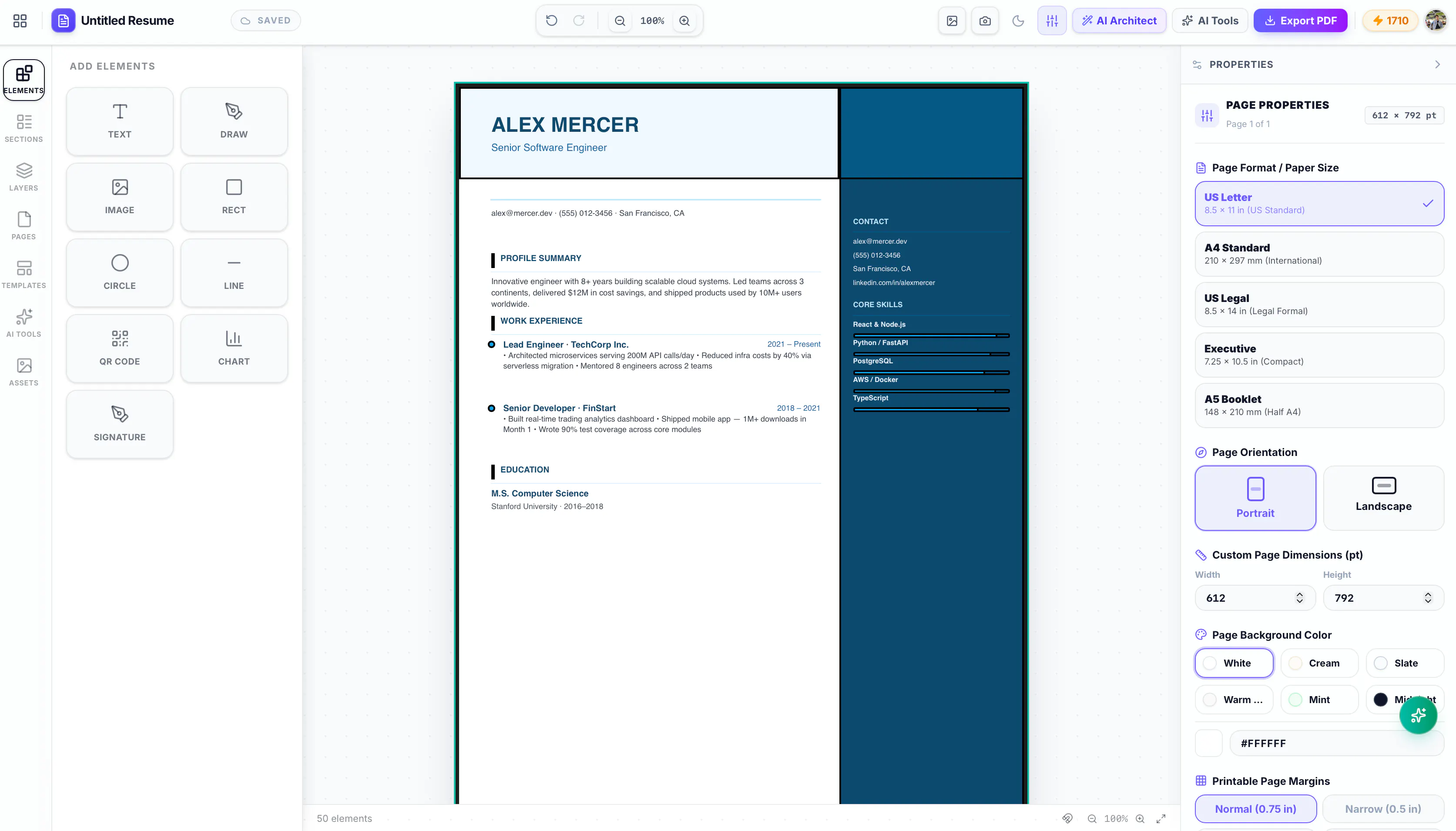Adjust Height stepper arrows
Screen dimensions: 1456x831
(1428, 597)
